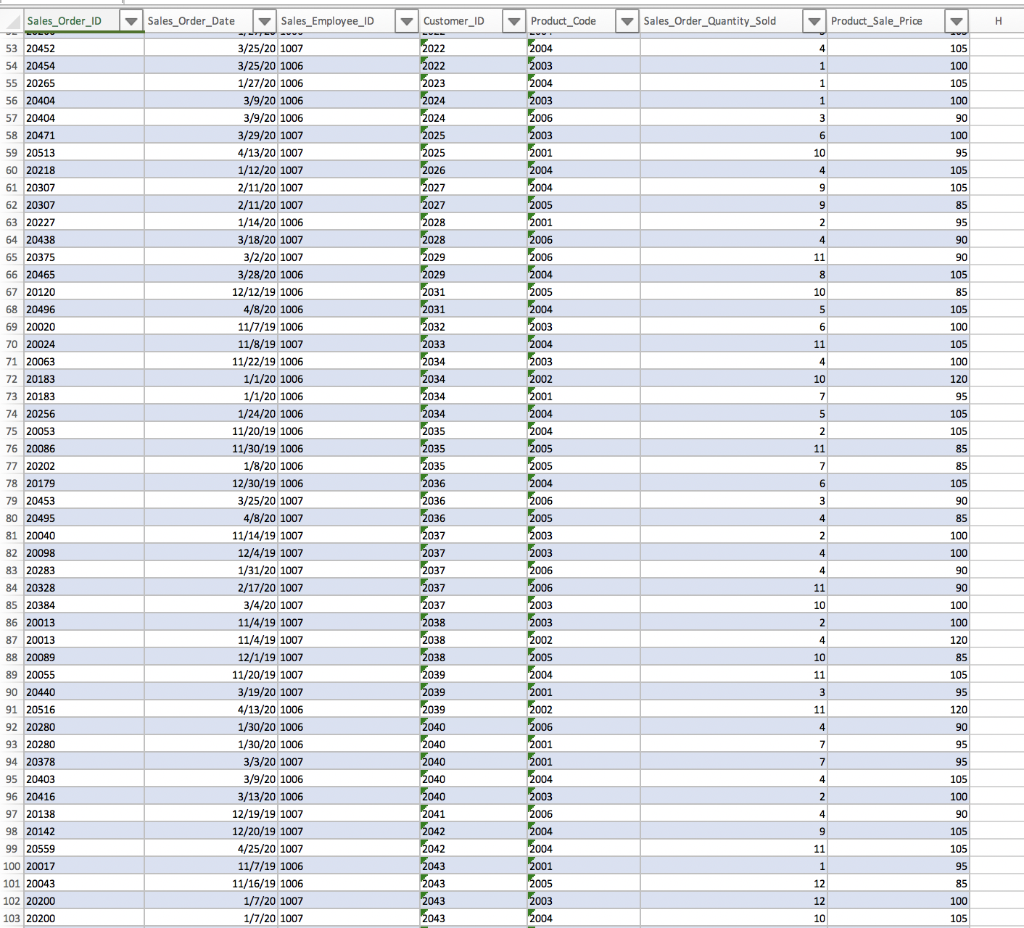Click the error indicator on Product_Code 2001 row 59

[530, 148]
